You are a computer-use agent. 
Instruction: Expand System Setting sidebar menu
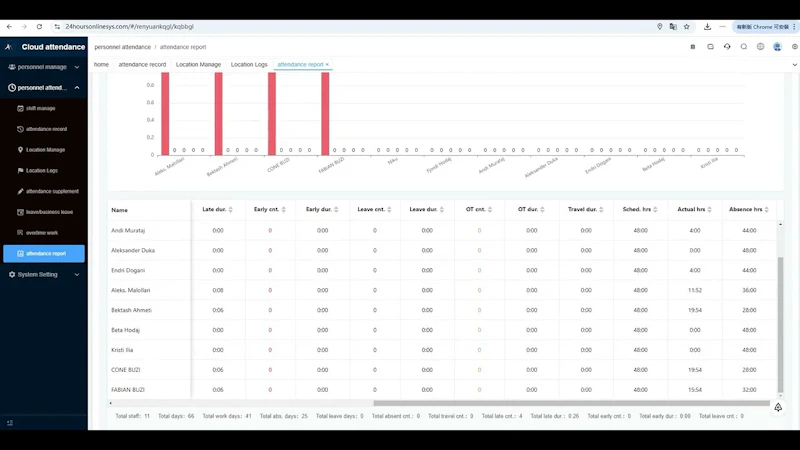pyautogui.click(x=43, y=274)
